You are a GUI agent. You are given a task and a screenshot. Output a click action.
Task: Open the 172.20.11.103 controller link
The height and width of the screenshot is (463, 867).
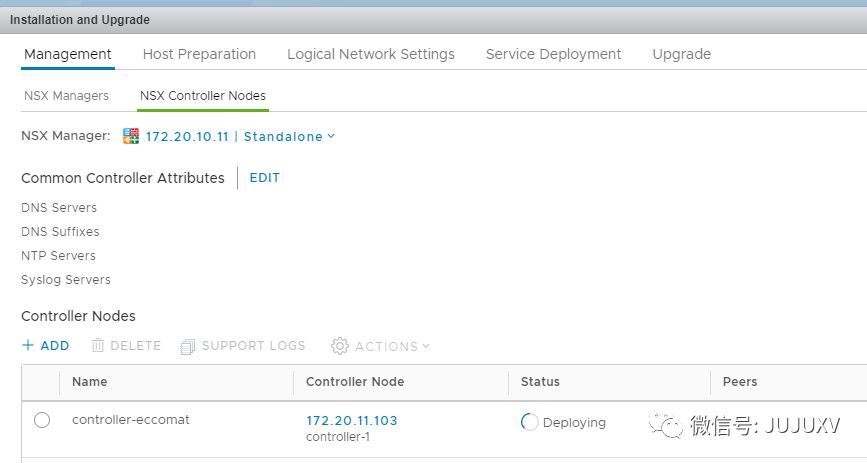click(351, 421)
